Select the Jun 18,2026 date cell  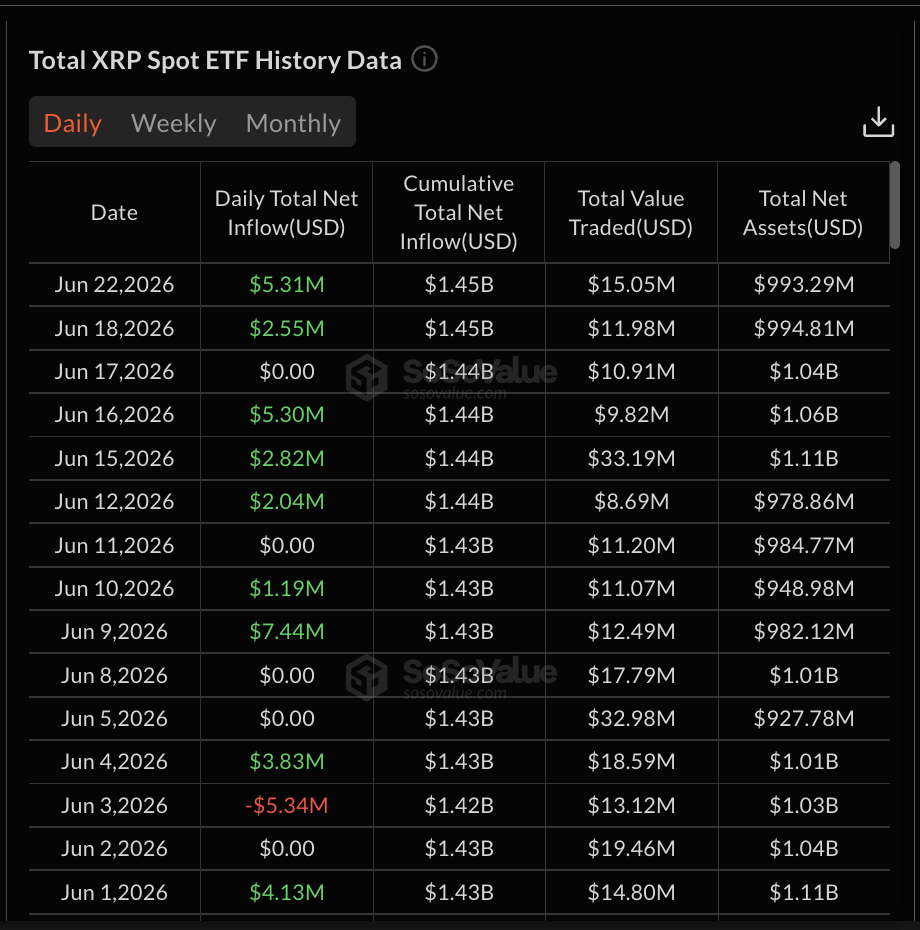[x=114, y=328]
